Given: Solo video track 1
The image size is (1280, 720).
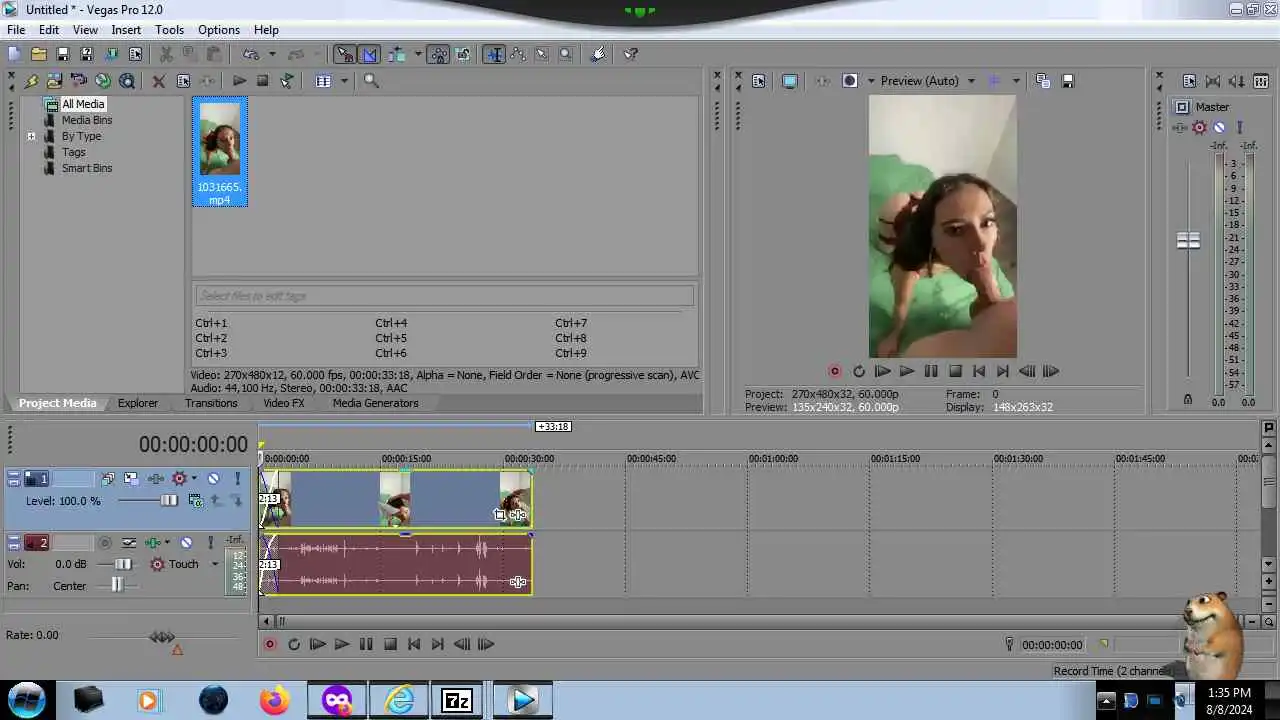Looking at the screenshot, I should (237, 478).
